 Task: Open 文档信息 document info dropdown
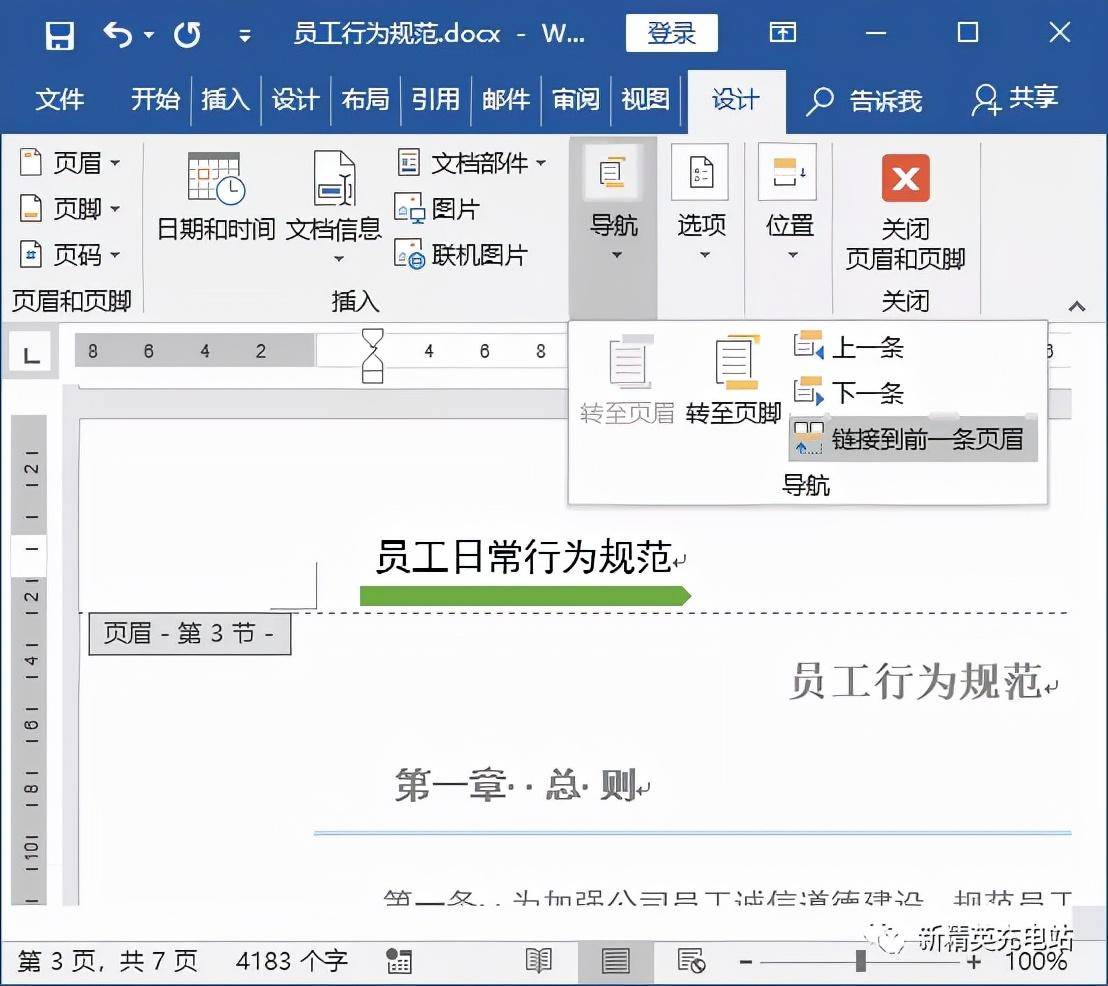coord(334,206)
